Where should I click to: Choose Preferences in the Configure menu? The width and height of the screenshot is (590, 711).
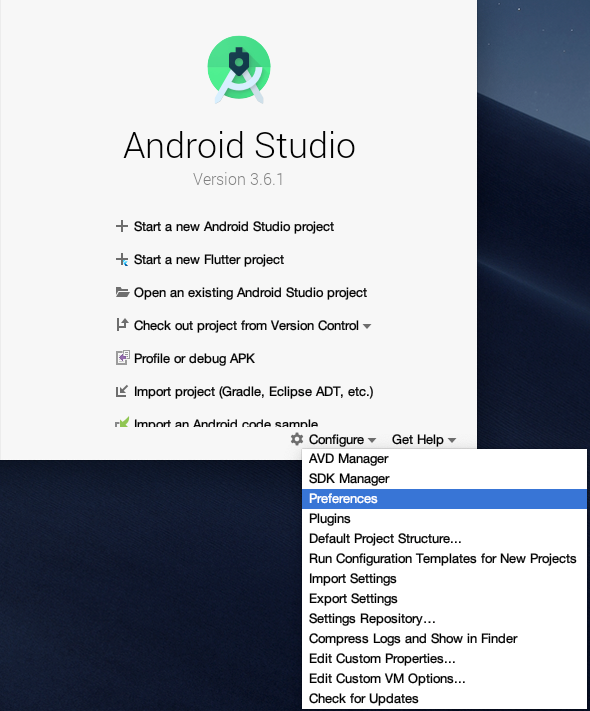point(444,499)
